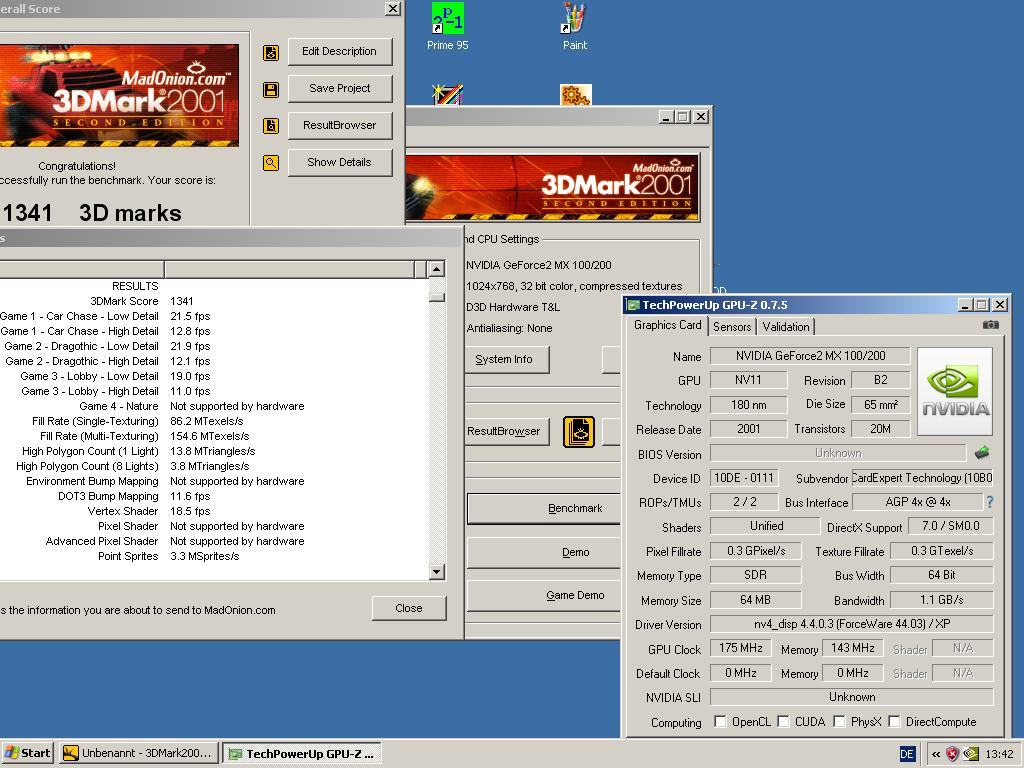Click the GPU-Z title bar icon

point(633,305)
